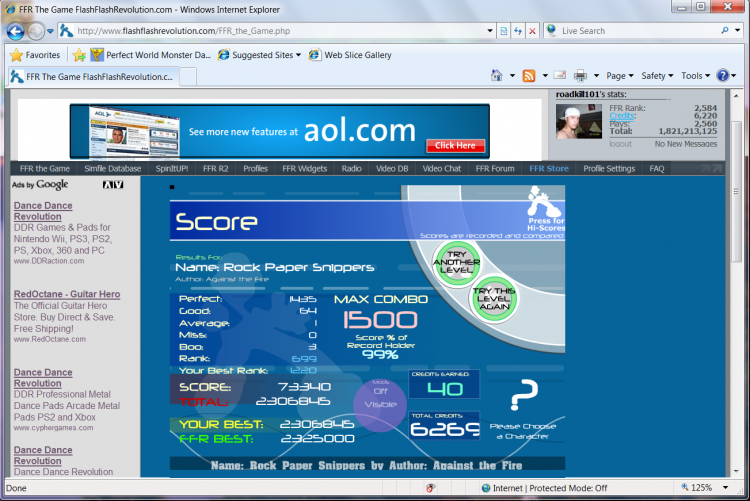Click the Print icon in the toolbar
The height and width of the screenshot is (501, 750).
[x=581, y=76]
